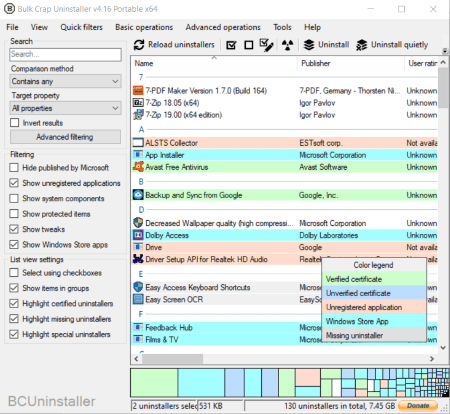Click the horizontal scrollbar right arrow
The image size is (450, 414).
pyautogui.click(x=432, y=359)
